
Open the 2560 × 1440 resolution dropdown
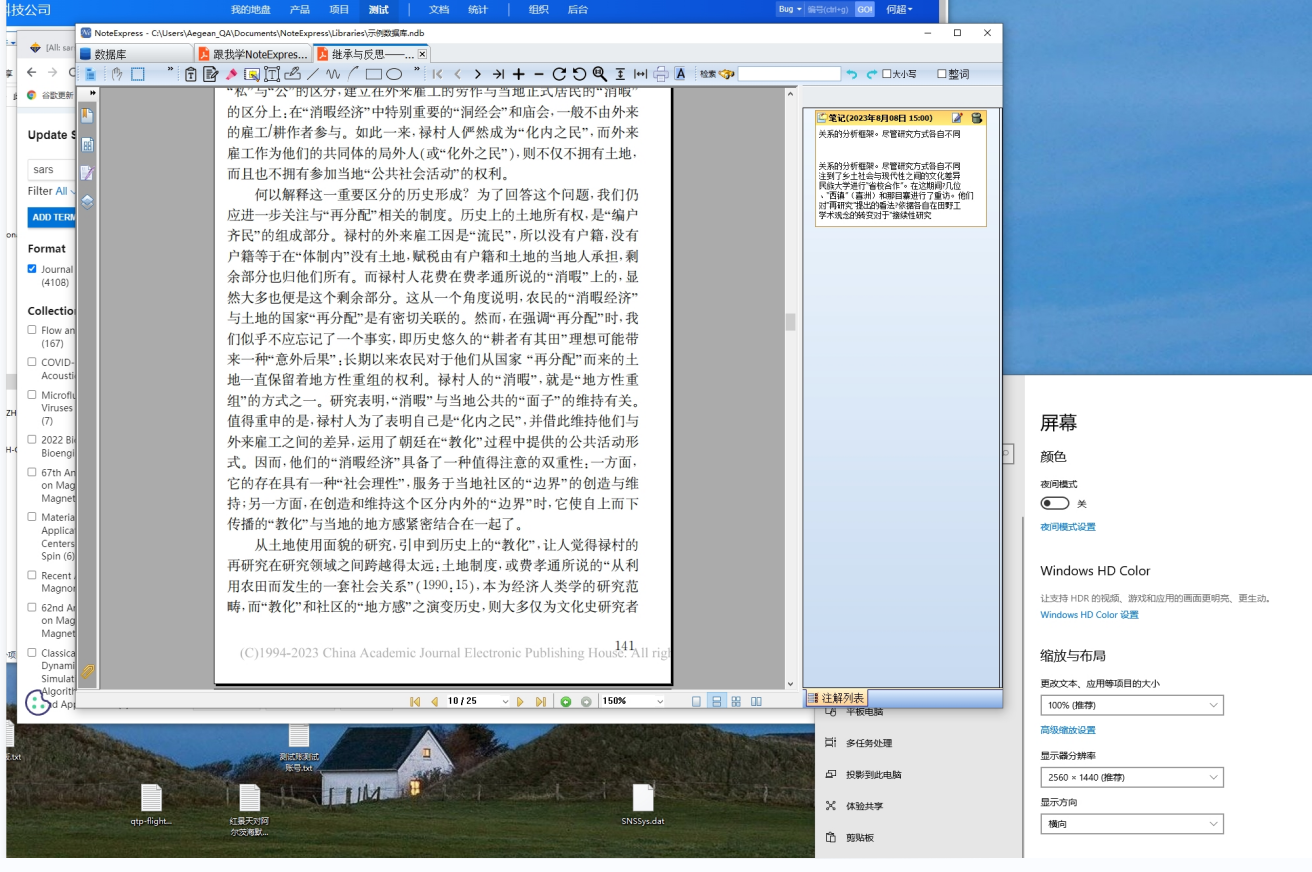pyautogui.click(x=1132, y=777)
